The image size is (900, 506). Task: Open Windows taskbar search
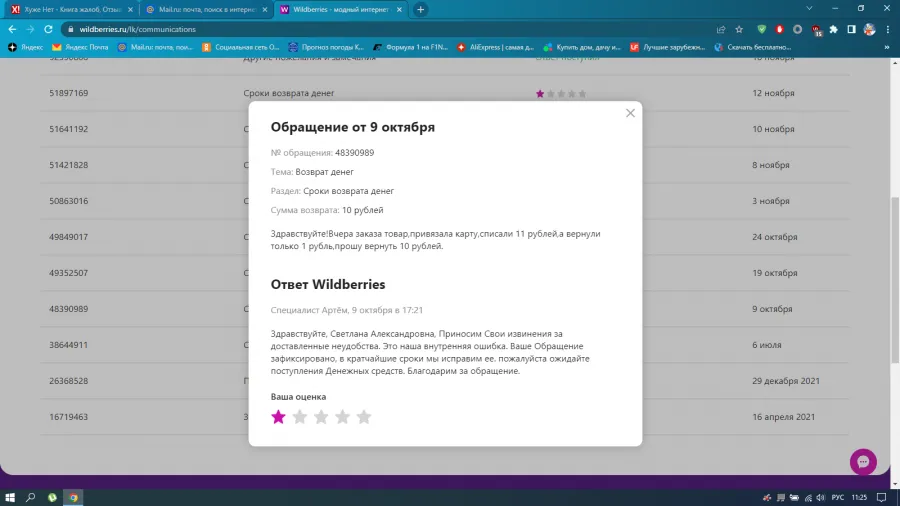click(30, 497)
